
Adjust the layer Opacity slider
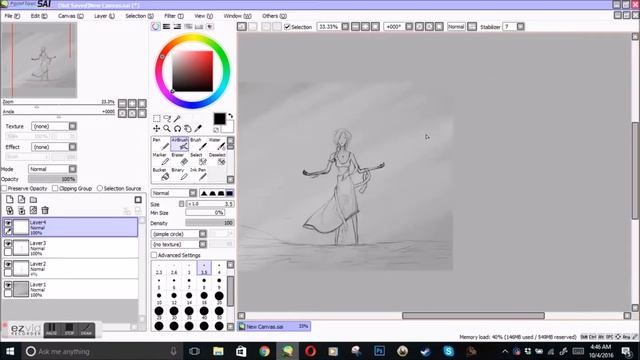click(x=52, y=179)
